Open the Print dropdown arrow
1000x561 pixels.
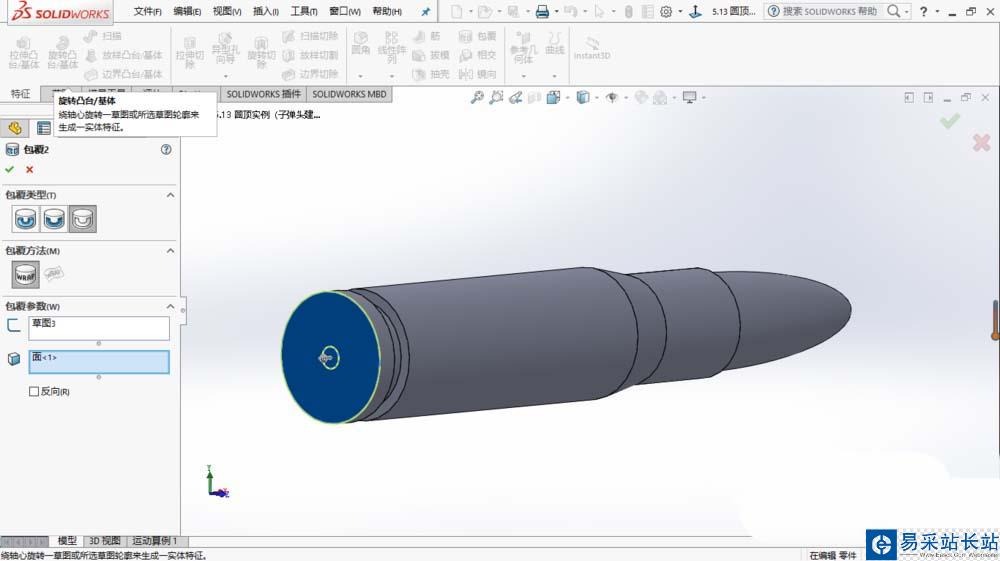coord(556,11)
